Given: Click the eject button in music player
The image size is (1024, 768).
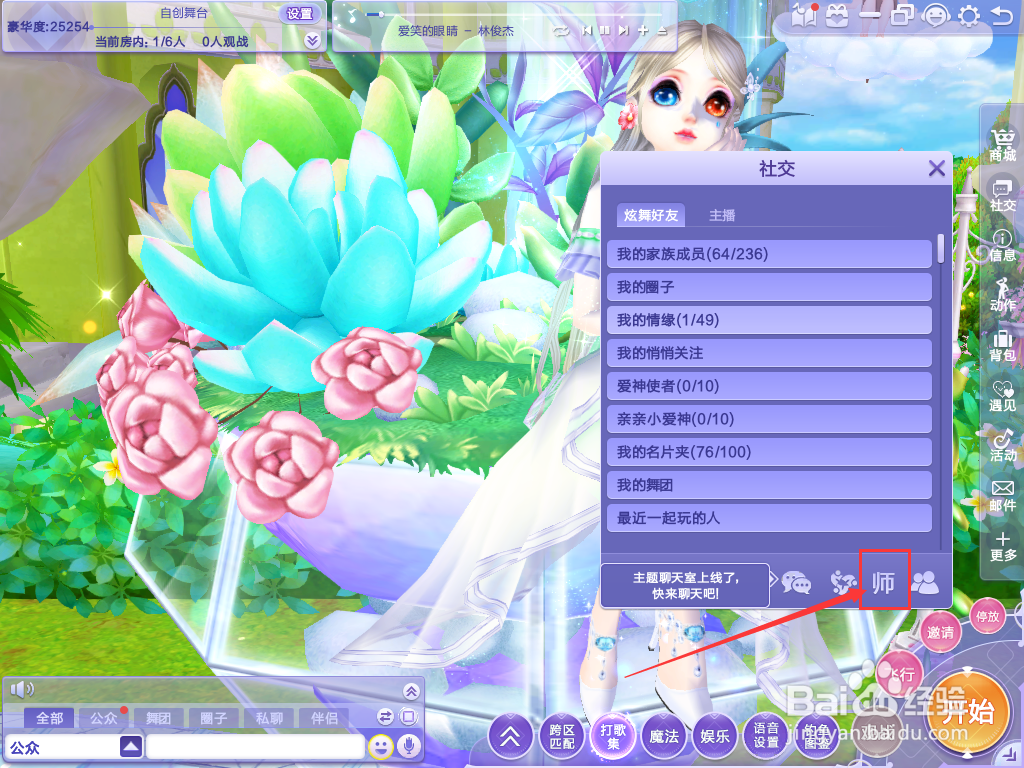Looking at the screenshot, I should [x=662, y=30].
